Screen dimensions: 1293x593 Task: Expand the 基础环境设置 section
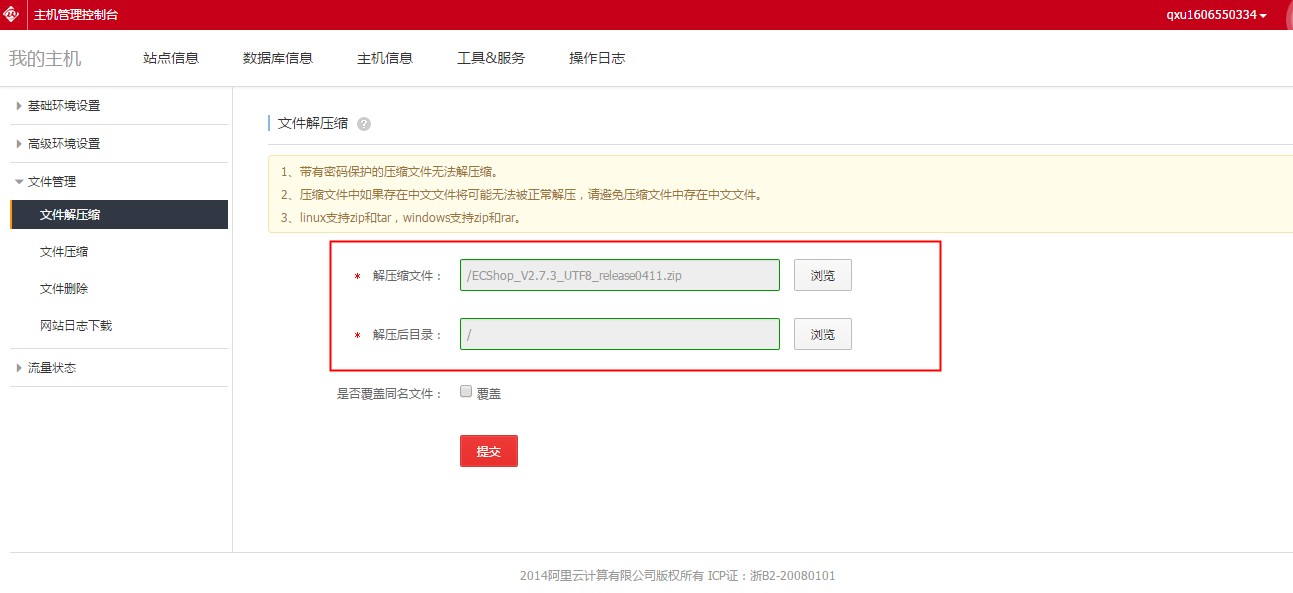(x=64, y=106)
